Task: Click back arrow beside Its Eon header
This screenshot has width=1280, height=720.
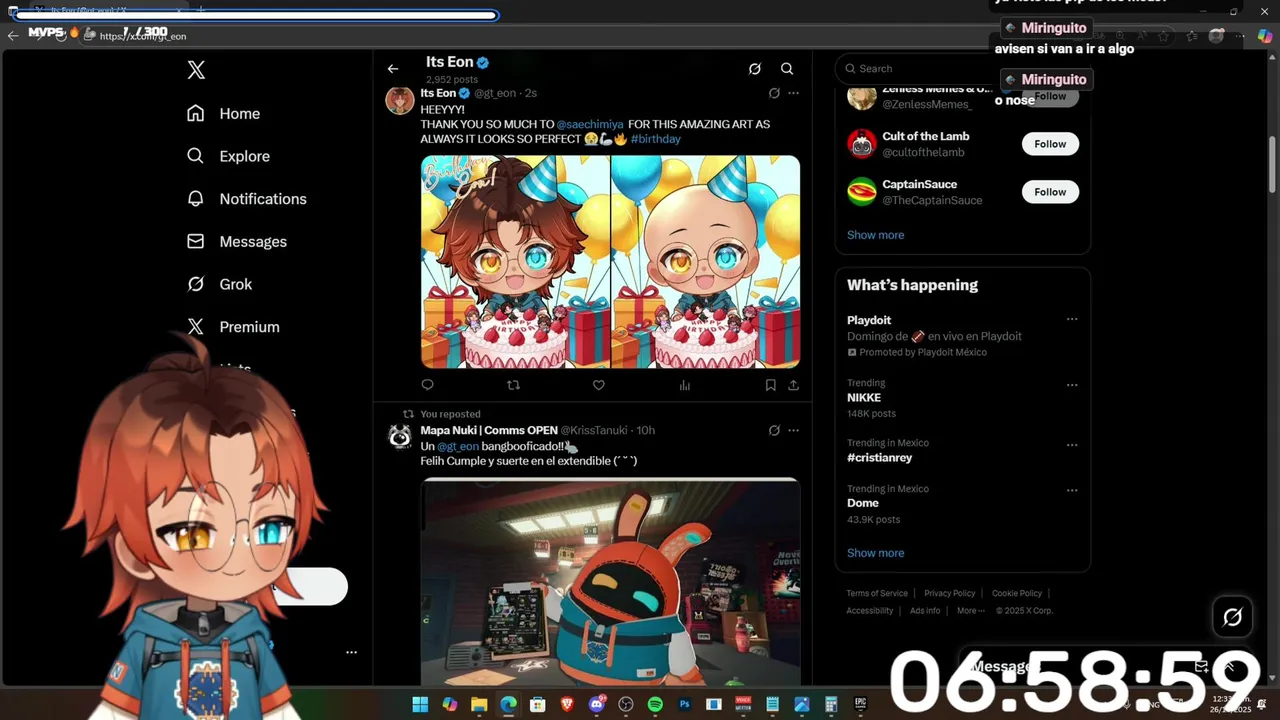Action: click(393, 69)
